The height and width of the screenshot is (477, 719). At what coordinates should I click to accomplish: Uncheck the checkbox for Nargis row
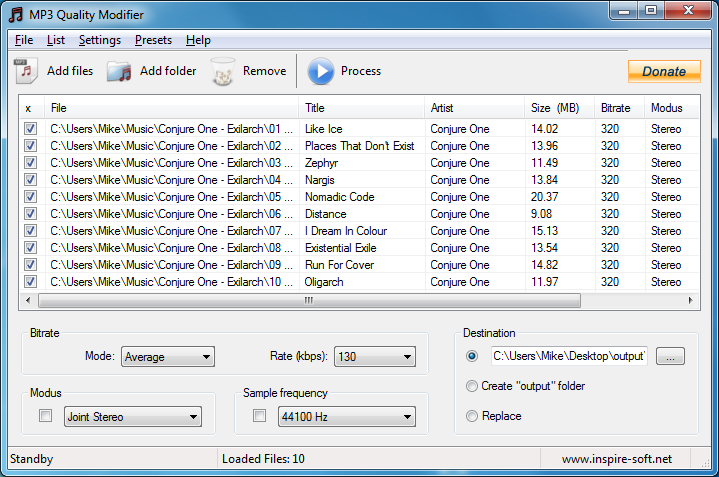click(x=30, y=180)
